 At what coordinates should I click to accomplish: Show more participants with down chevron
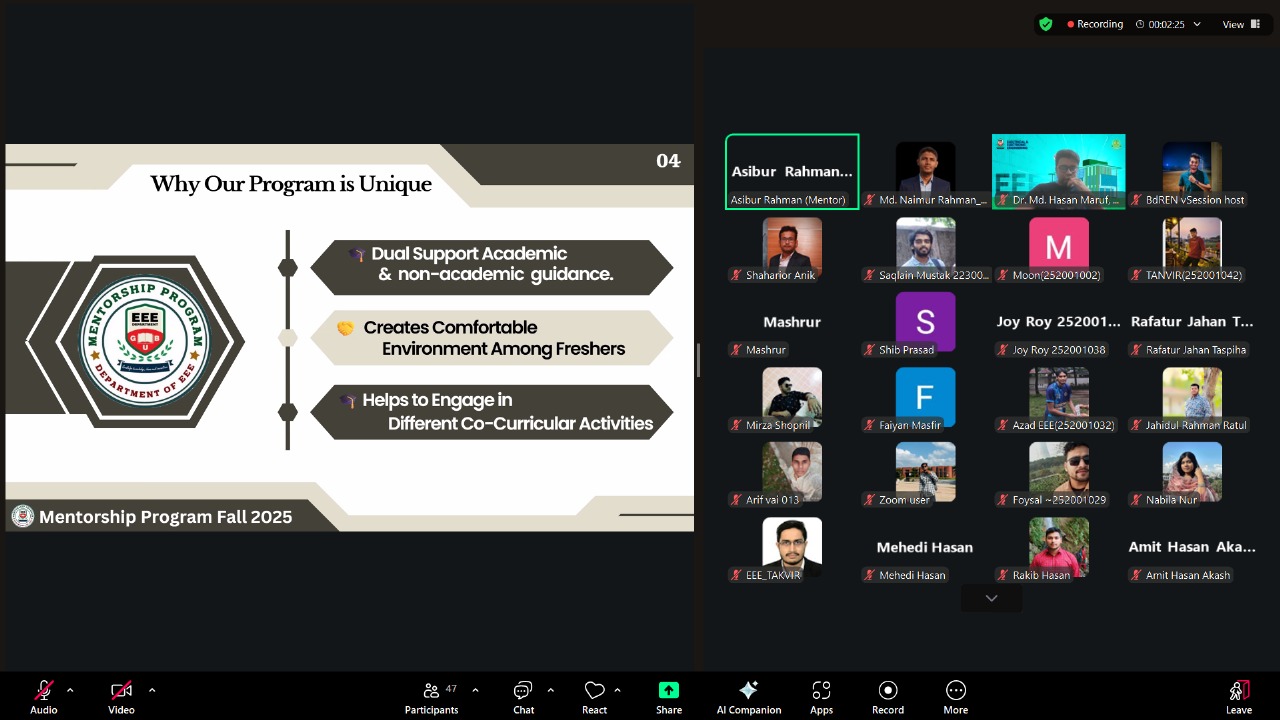coord(991,598)
